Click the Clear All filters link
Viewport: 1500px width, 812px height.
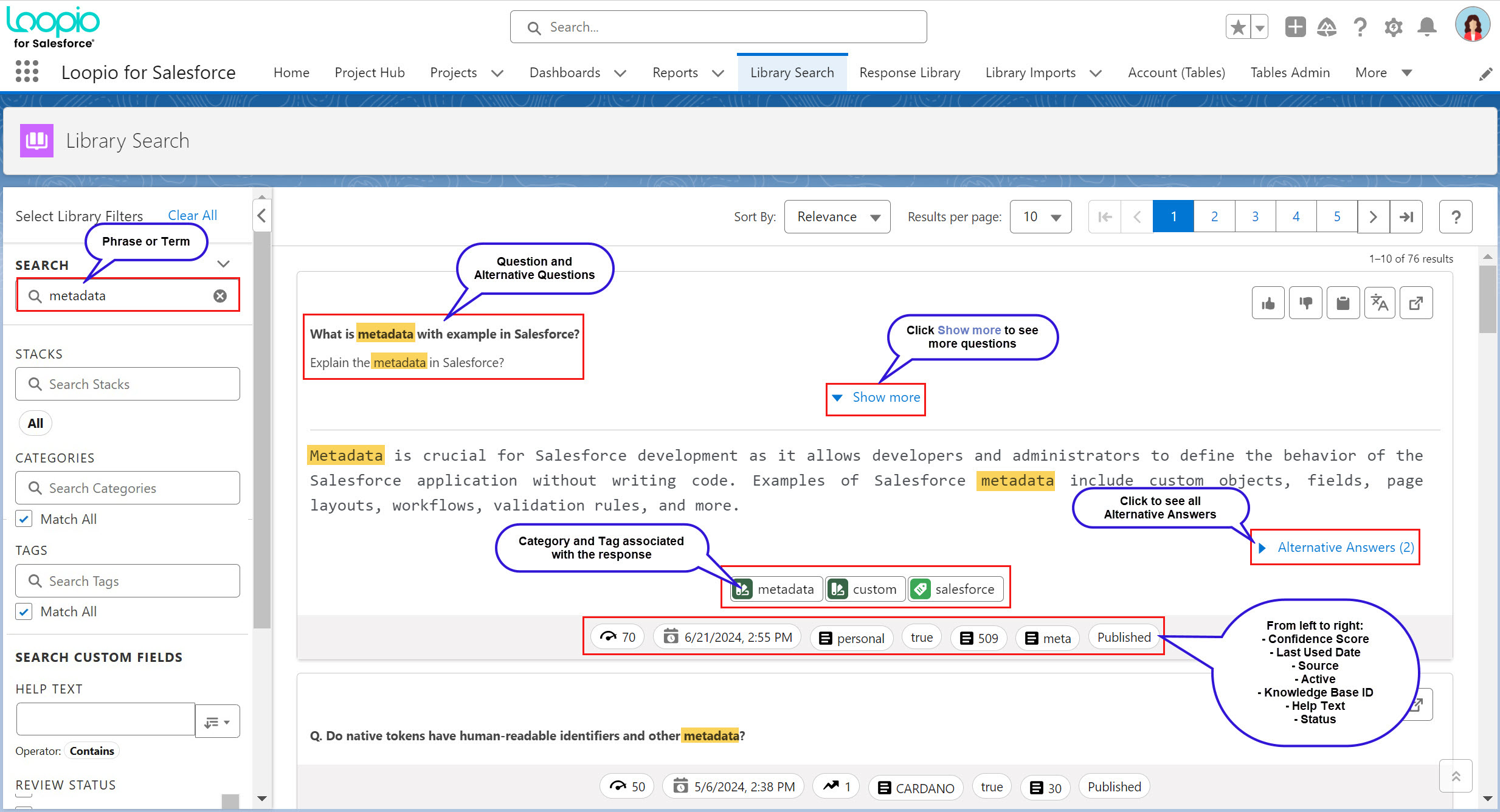tap(192, 215)
